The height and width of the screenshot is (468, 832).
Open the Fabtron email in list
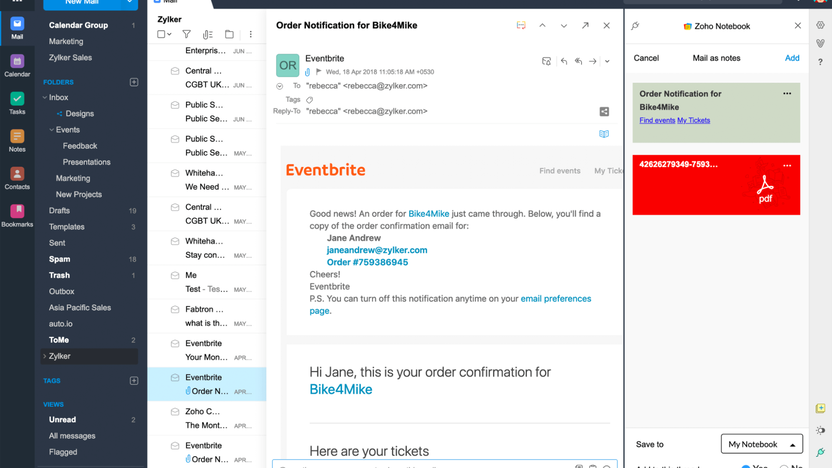(207, 316)
